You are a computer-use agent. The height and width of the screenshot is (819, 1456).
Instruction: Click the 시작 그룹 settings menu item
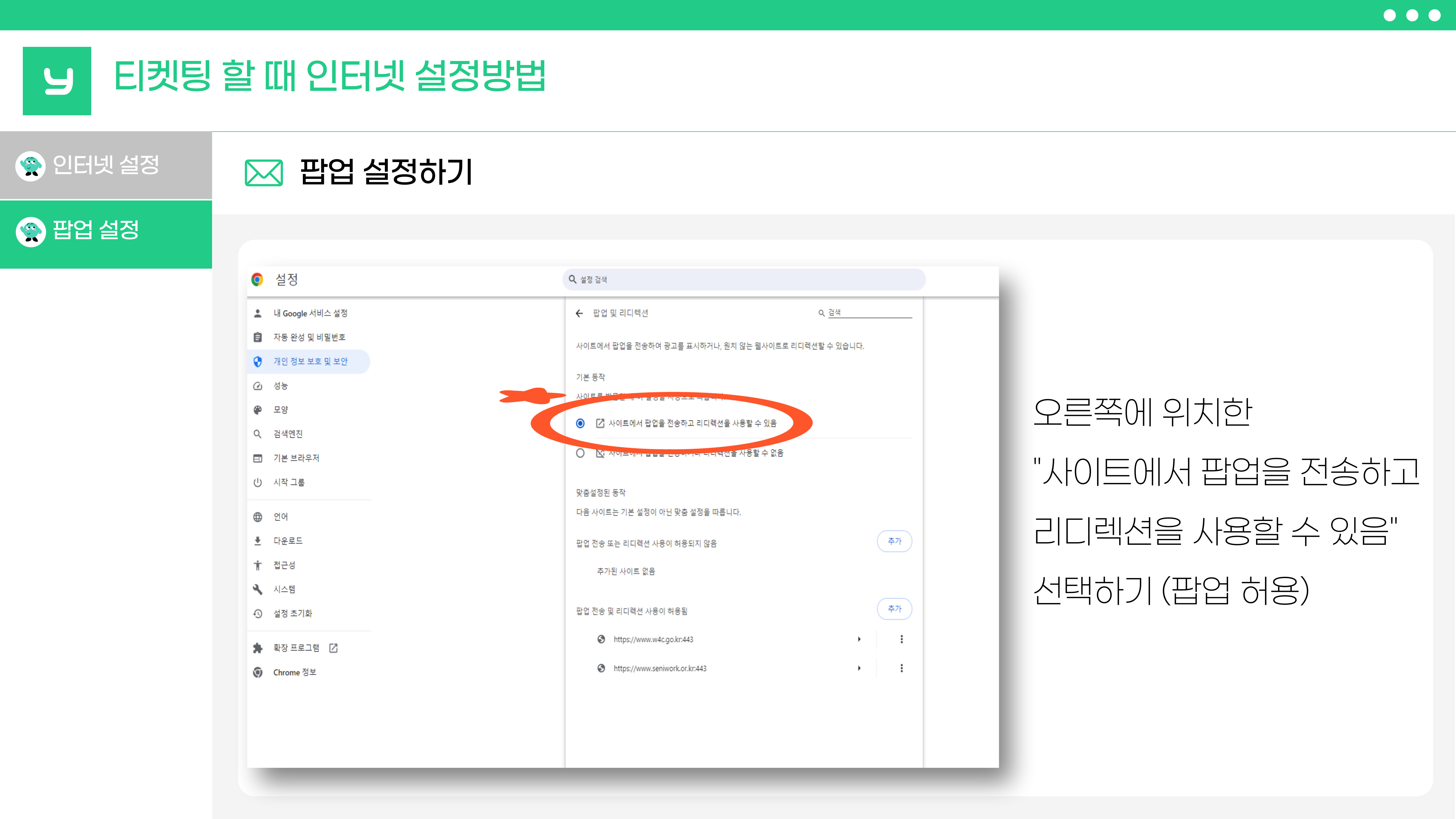tap(309, 482)
